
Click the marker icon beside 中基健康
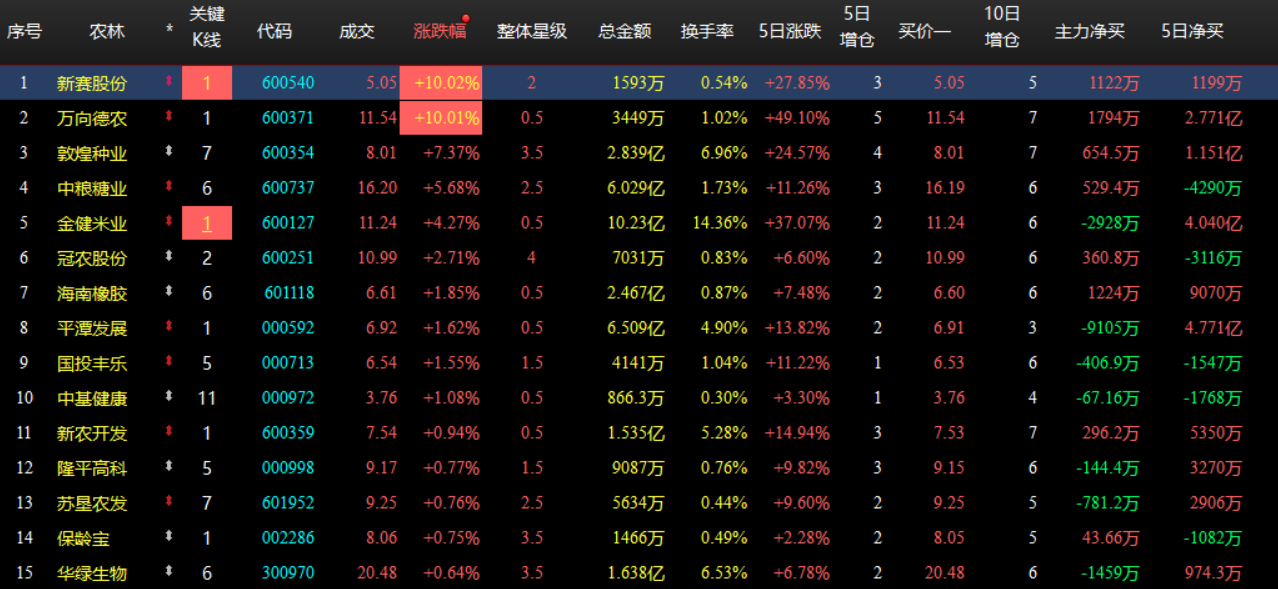pyautogui.click(x=169, y=398)
